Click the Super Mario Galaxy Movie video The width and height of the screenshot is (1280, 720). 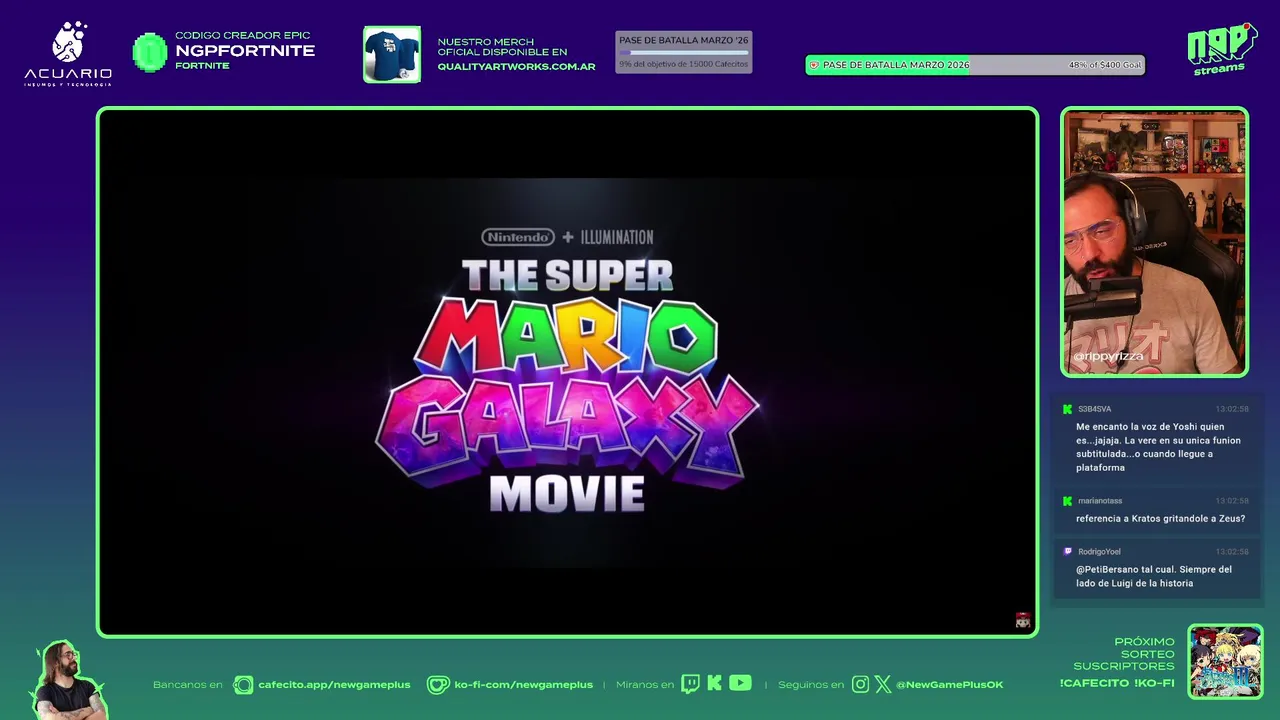(567, 372)
